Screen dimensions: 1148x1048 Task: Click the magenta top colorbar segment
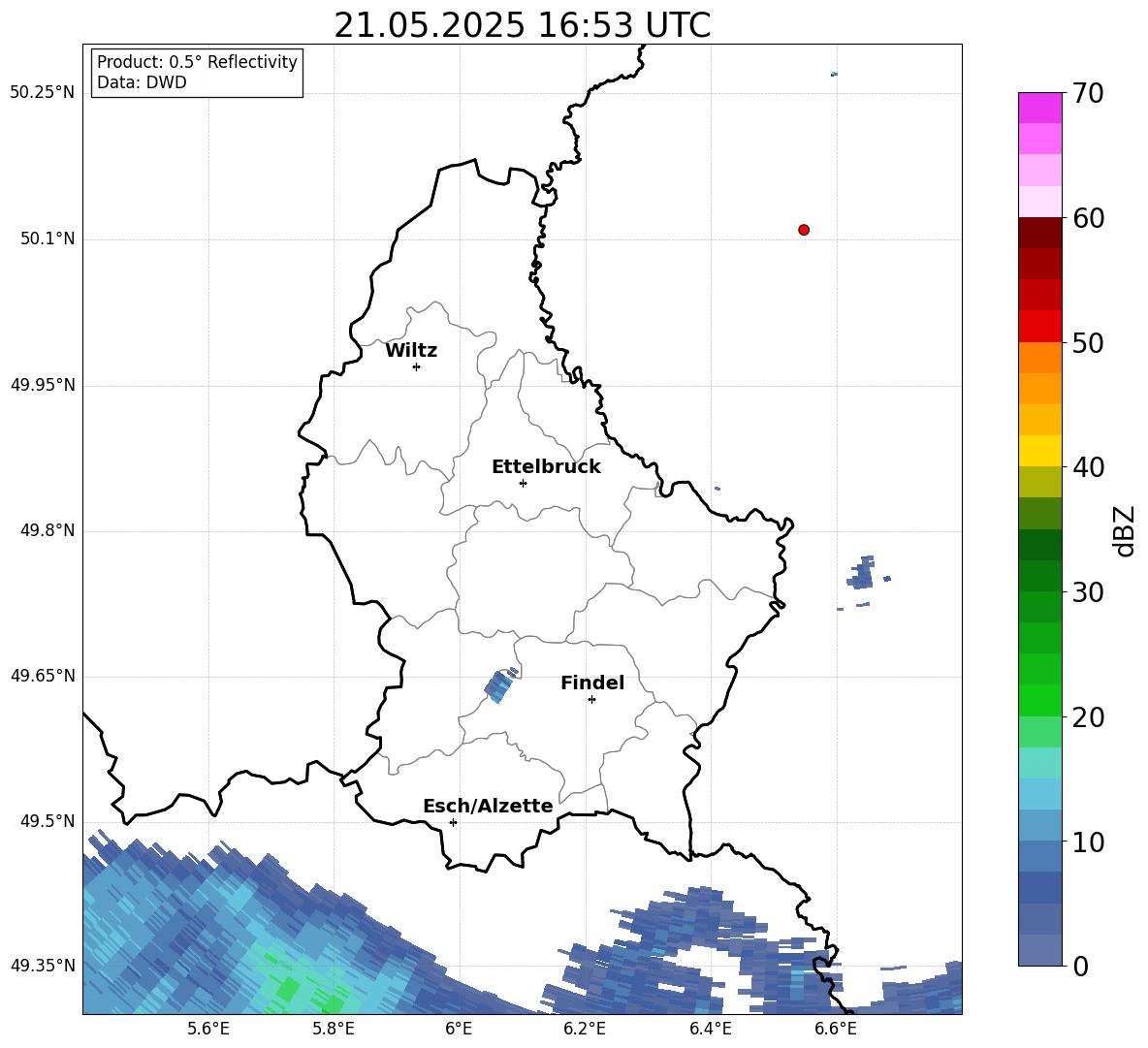[1039, 108]
